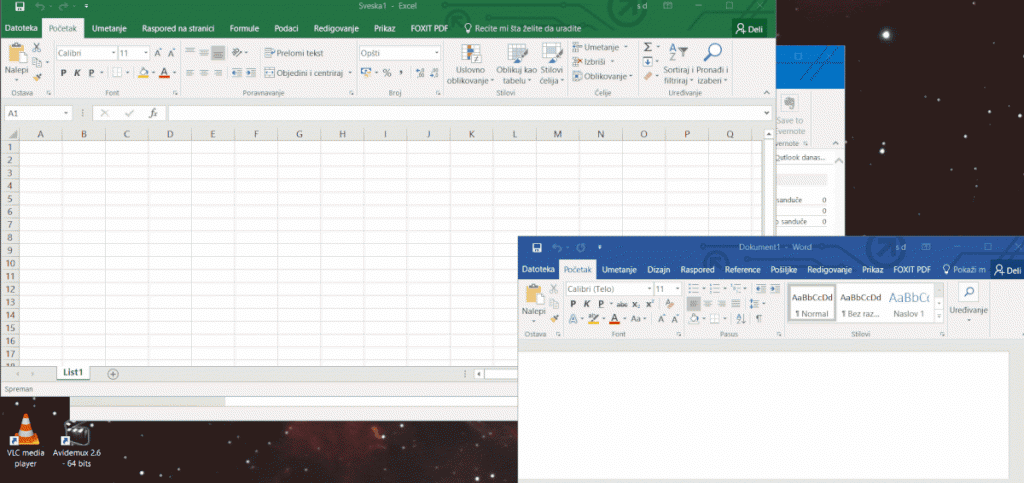Select List1 sheet tab

[x=73, y=372]
